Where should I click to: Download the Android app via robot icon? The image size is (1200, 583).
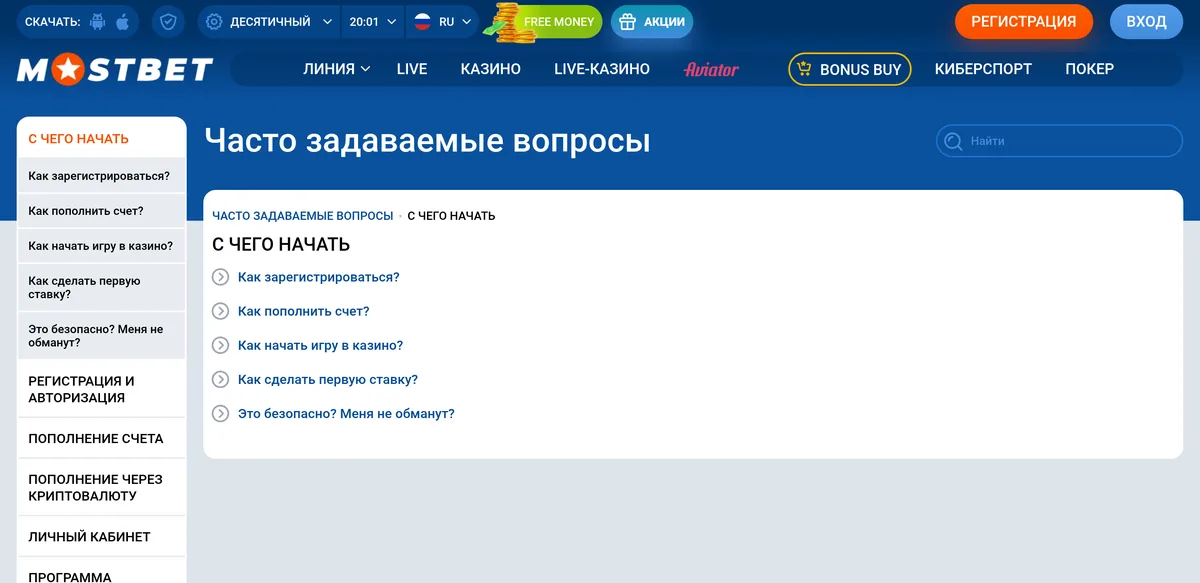(x=97, y=22)
